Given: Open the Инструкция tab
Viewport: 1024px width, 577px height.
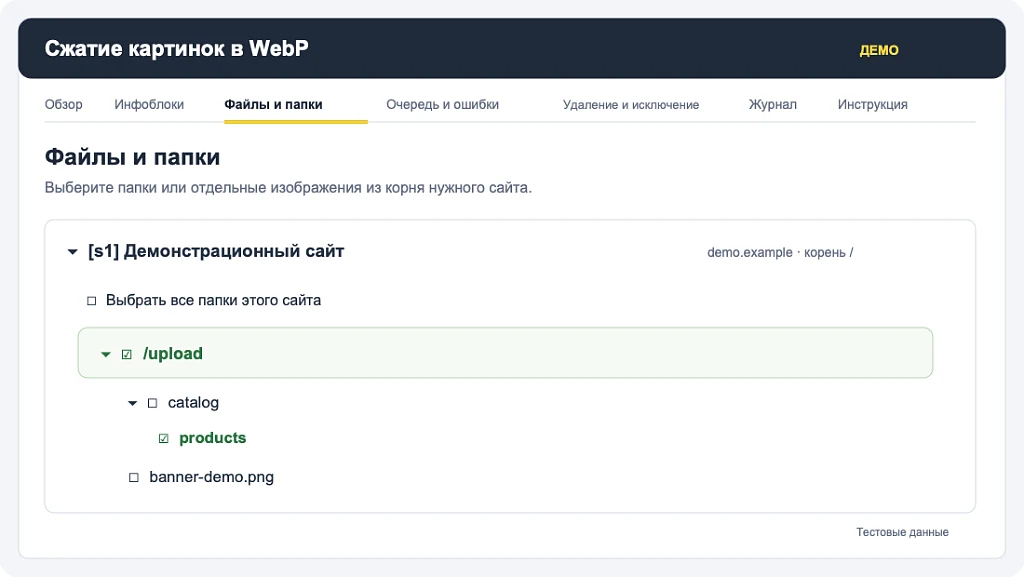Looking at the screenshot, I should coord(872,104).
